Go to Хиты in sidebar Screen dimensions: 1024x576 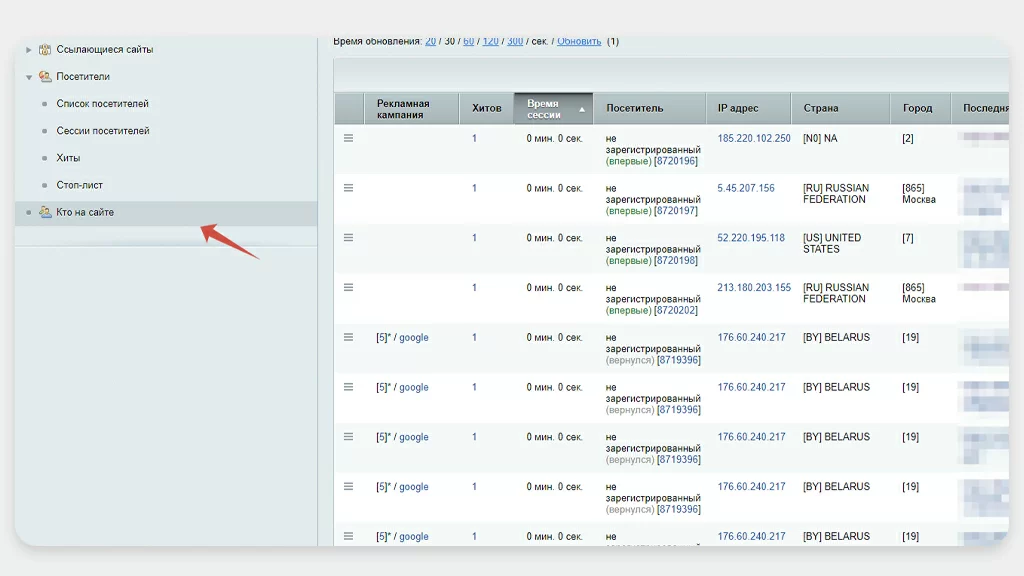click(68, 158)
